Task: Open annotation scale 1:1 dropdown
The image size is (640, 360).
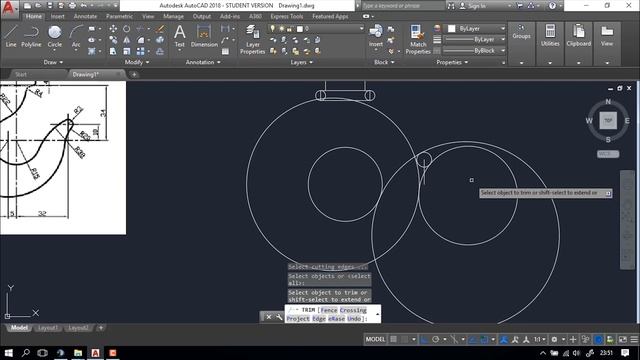Action: (x=540, y=339)
